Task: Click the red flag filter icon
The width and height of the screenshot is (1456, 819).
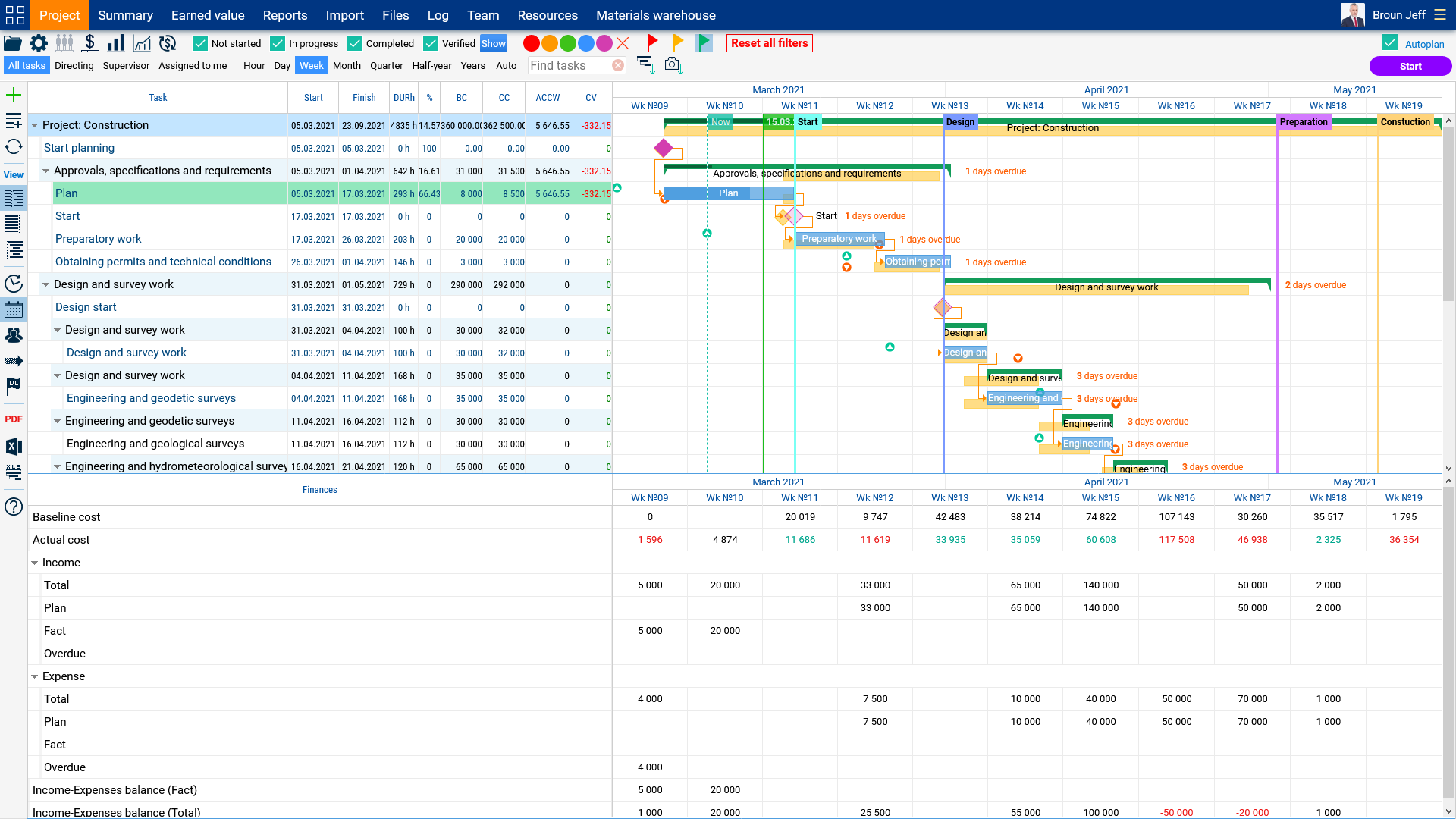Action: coord(651,43)
